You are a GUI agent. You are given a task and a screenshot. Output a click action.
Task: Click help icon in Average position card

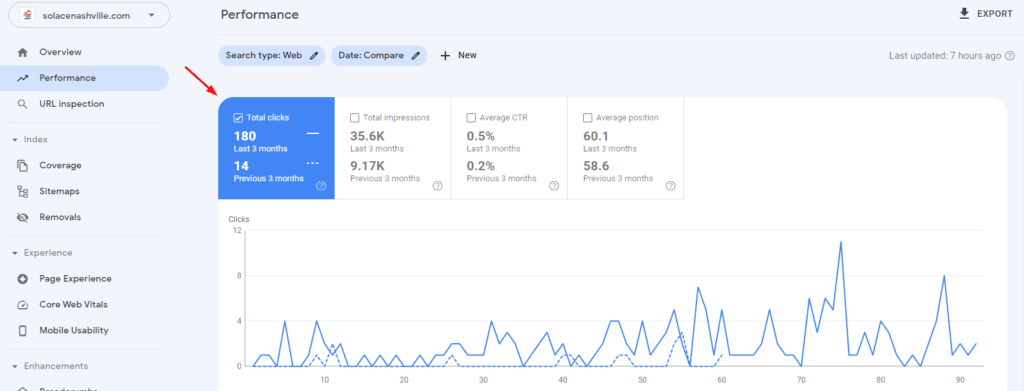click(670, 186)
